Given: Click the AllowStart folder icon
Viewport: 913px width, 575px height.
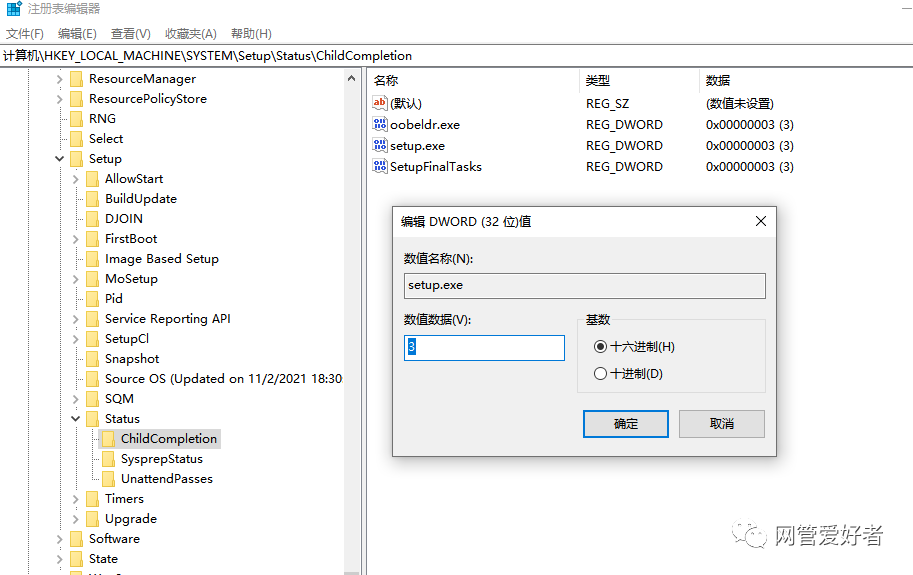Looking at the screenshot, I should pos(92,179).
